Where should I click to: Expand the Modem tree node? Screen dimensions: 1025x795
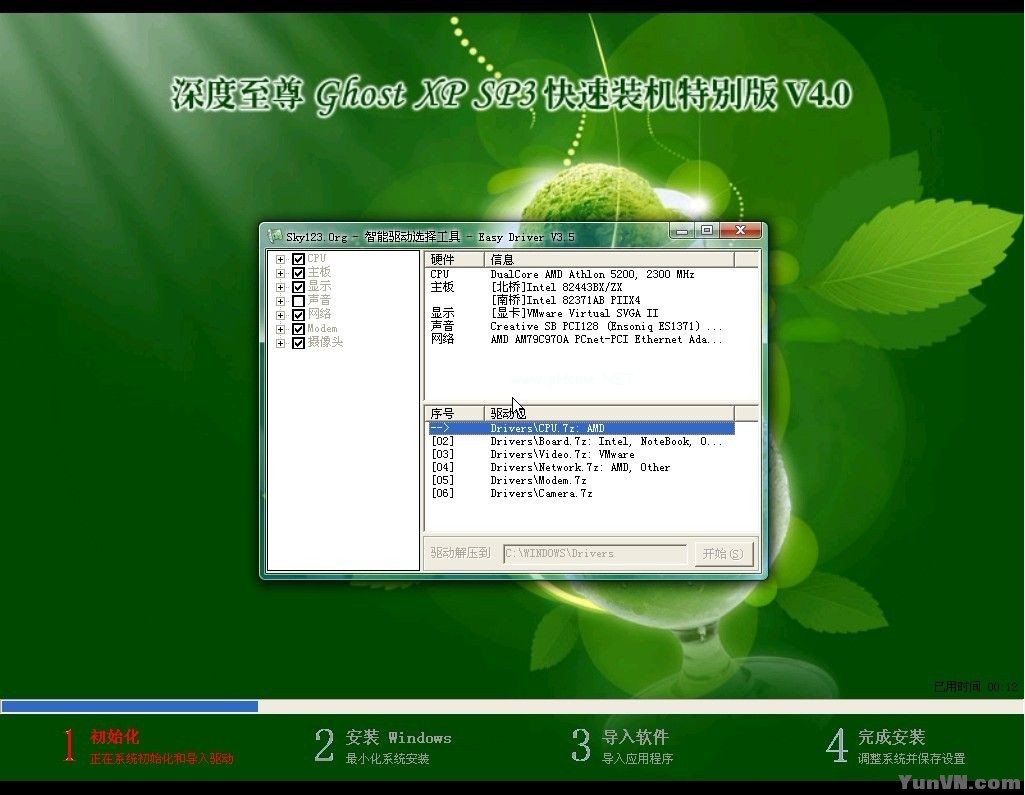pos(280,329)
